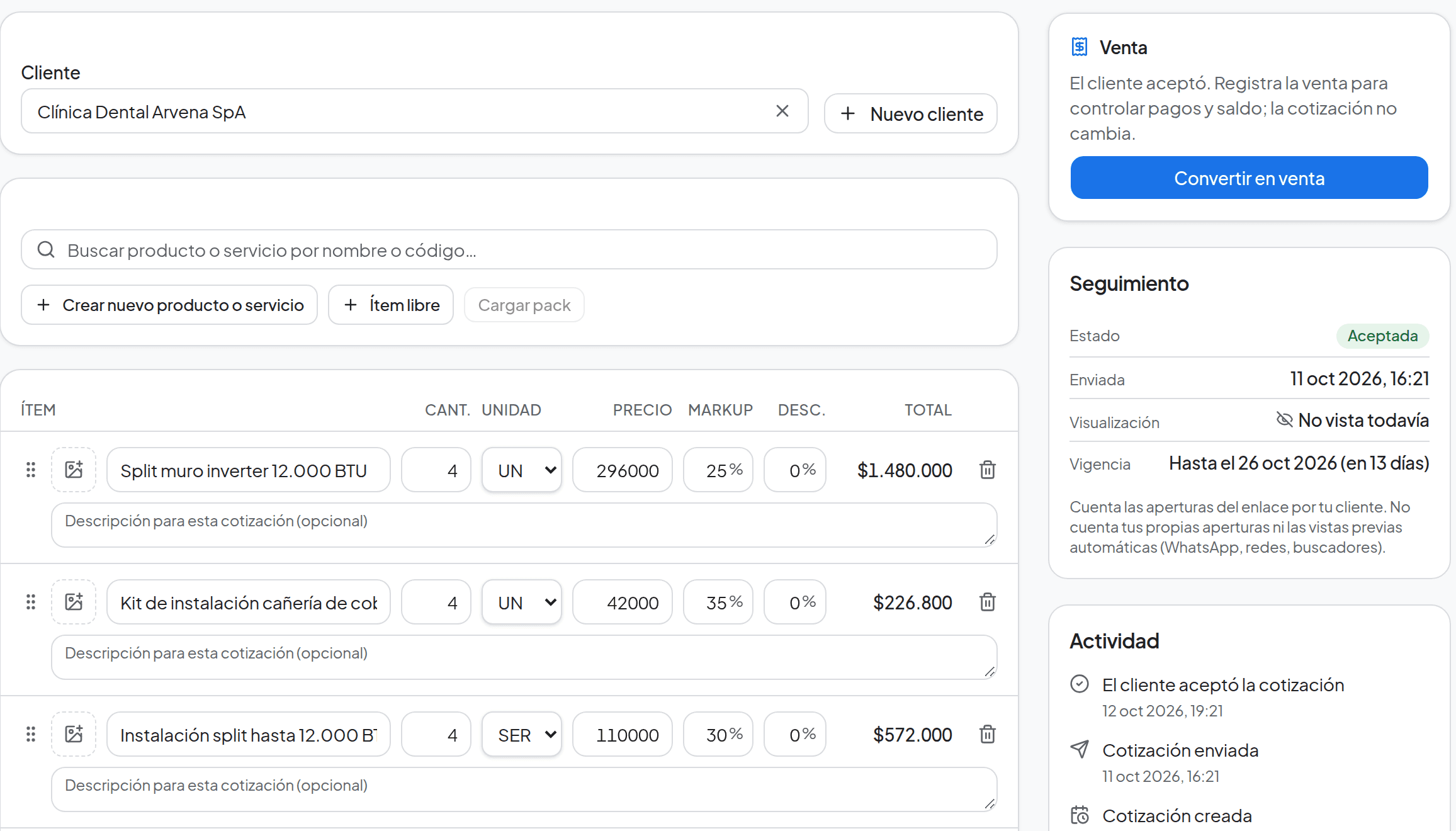This screenshot has height=831, width=1456.
Task: Click the Aceptada status badge
Action: [1382, 336]
